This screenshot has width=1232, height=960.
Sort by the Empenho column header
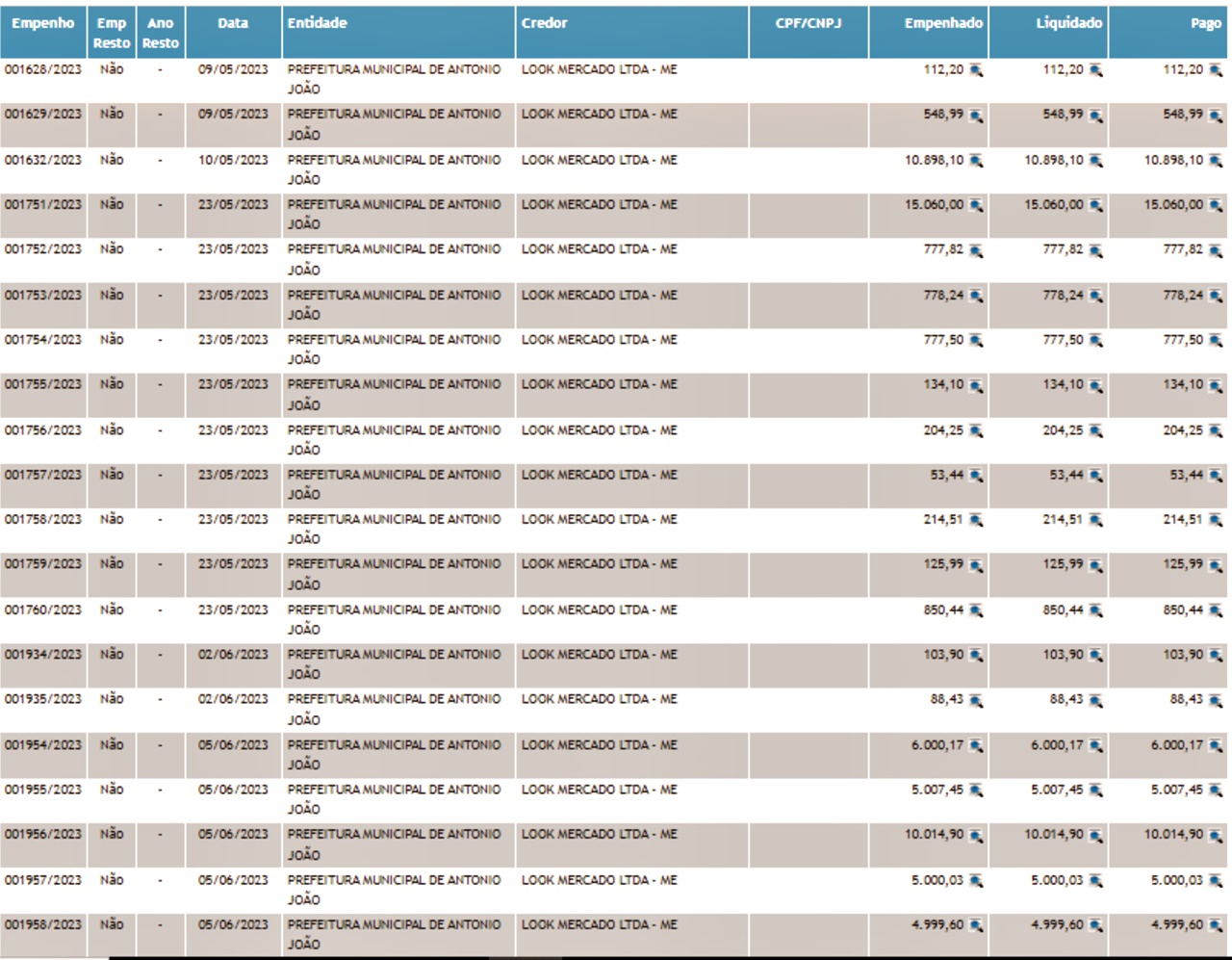point(43,23)
